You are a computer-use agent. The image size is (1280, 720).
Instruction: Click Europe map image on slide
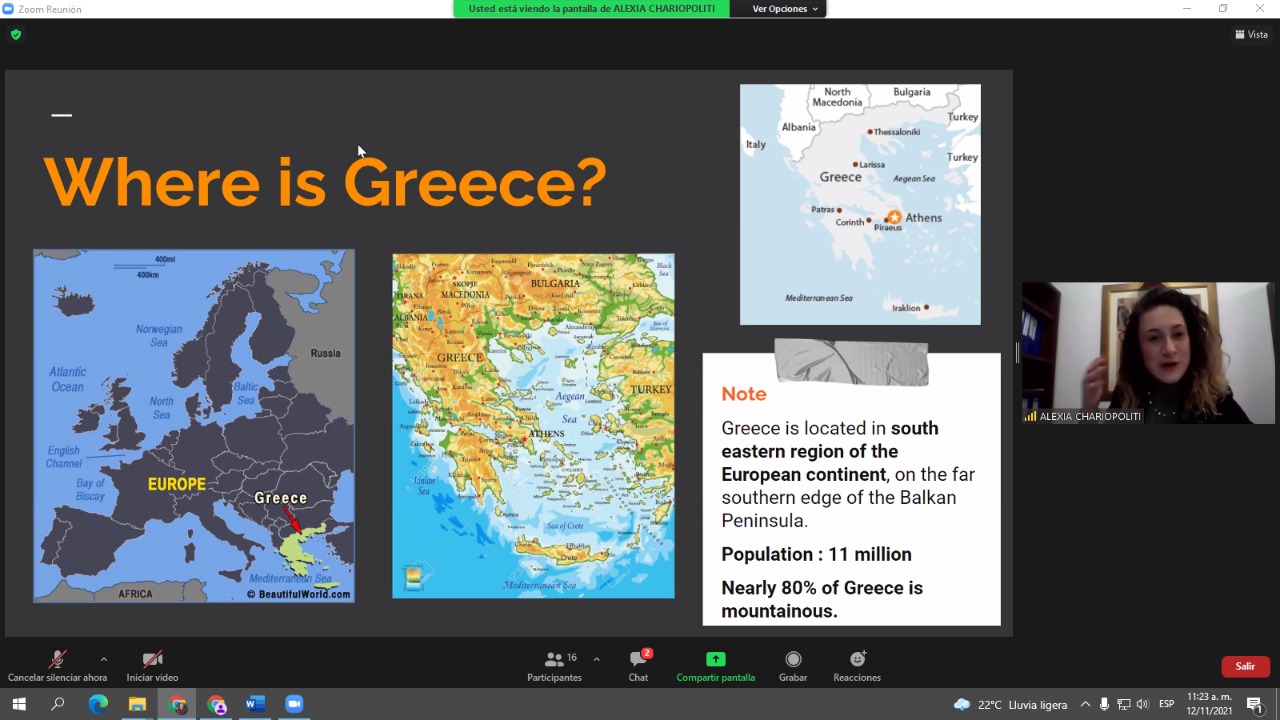[194, 426]
